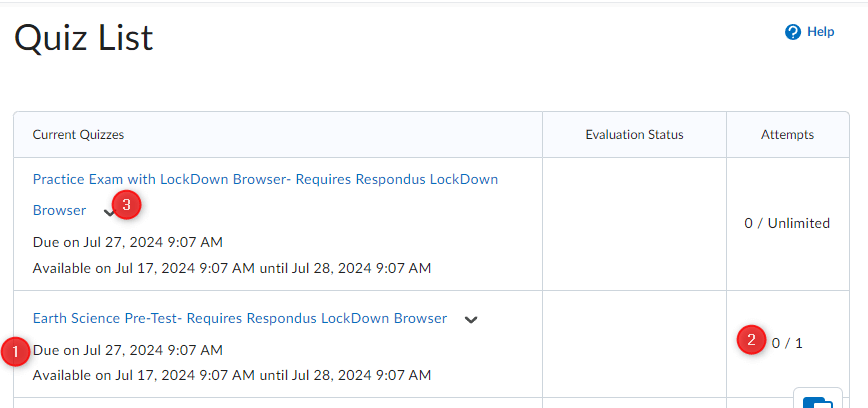This screenshot has height=408, width=868.
Task: Click the blue icon at bottom right corner
Action: (x=818, y=401)
